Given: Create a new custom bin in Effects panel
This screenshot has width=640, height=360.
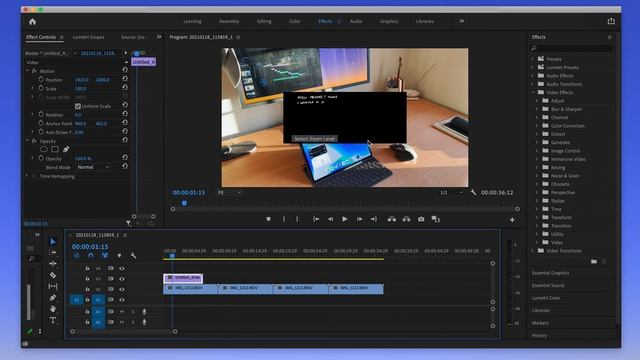Looking at the screenshot, I should coord(593,261).
